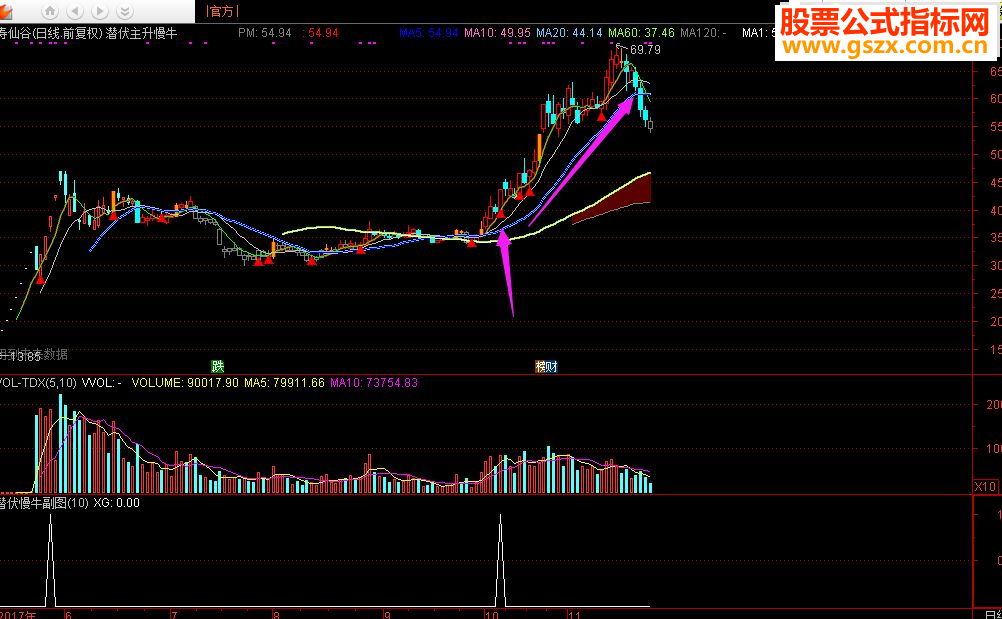
Task: Click the month 7 marker on time axis
Action: point(174,615)
